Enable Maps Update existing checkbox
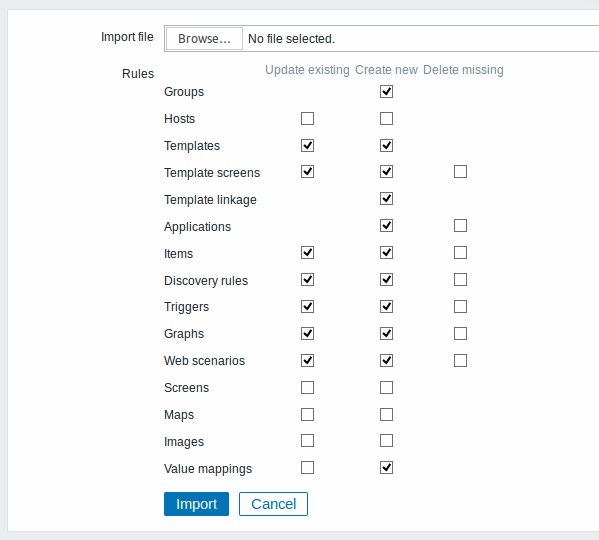This screenshot has width=599, height=540. (x=307, y=414)
